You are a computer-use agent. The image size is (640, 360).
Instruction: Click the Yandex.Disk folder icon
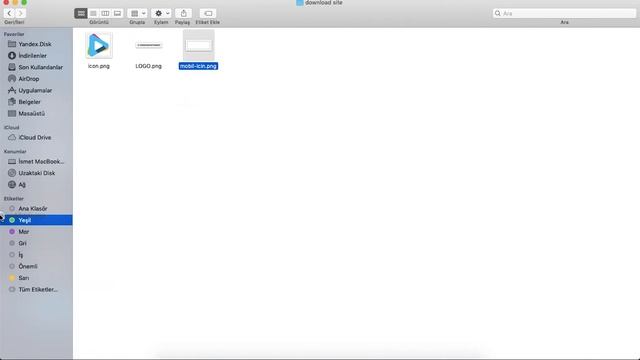click(x=12, y=44)
